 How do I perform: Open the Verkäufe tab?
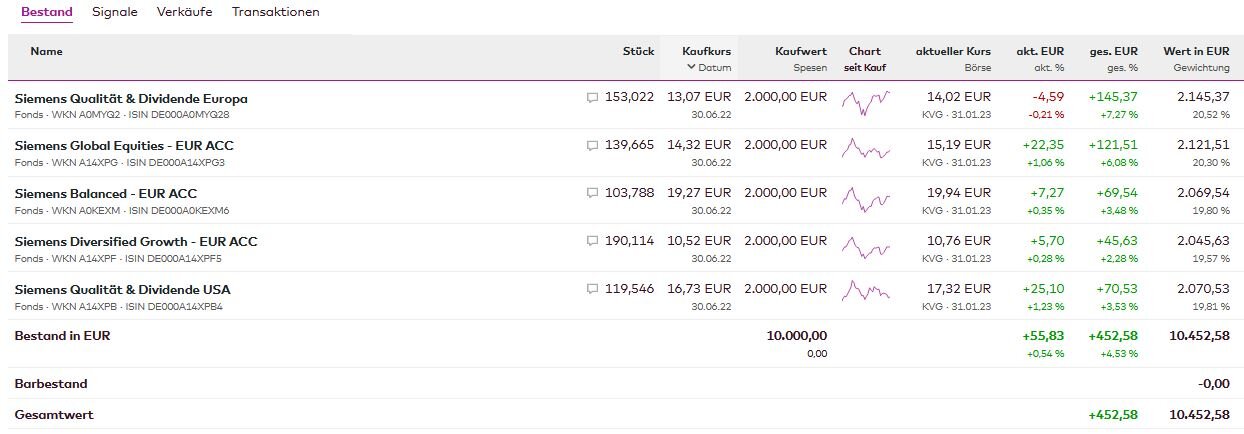184,12
